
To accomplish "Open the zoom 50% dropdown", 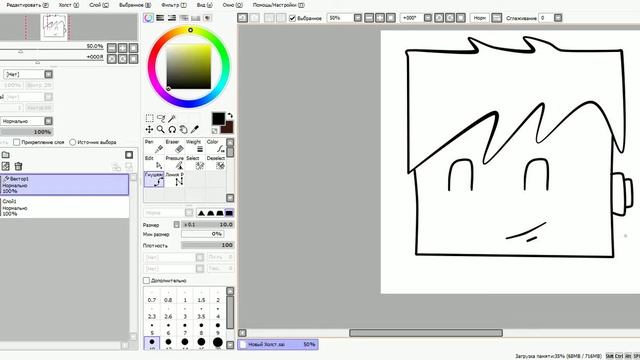I will tap(358, 18).
